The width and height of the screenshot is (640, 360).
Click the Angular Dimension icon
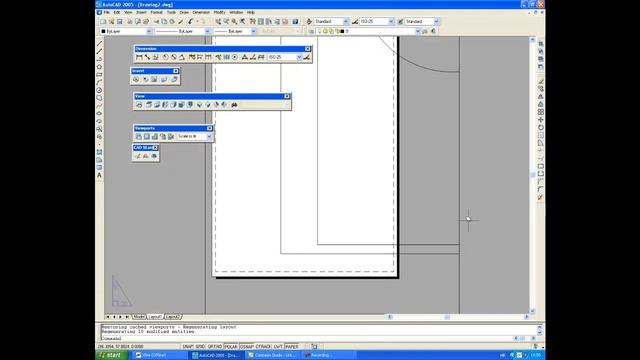tap(182, 58)
